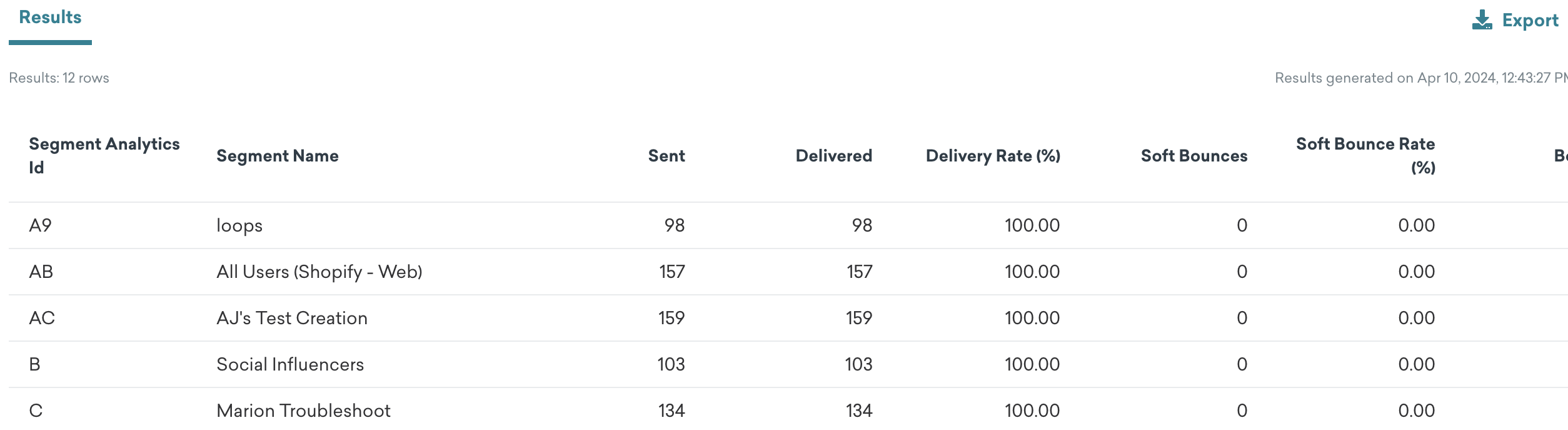1568x430 pixels.
Task: Sort by Delivery Rate (%) column header
Action: (993, 156)
